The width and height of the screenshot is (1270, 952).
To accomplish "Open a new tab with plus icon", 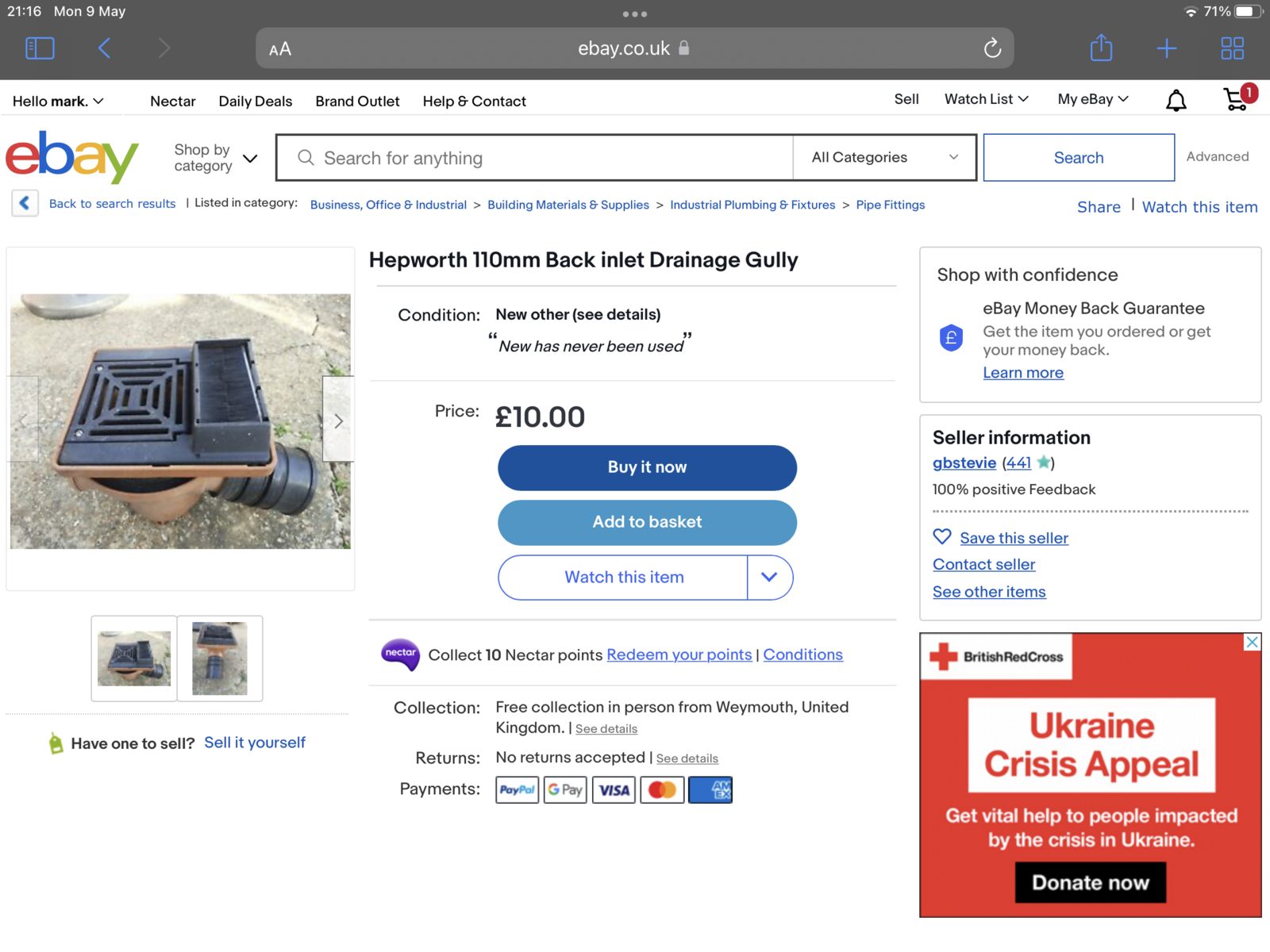I will [1166, 48].
